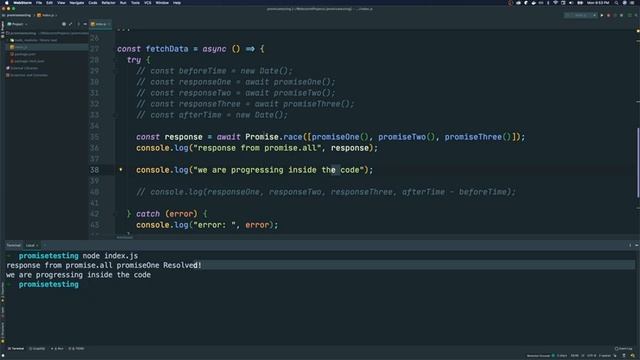Viewport: 640px width, 360px height.
Task: Open the File menu
Action: click(39, 3)
